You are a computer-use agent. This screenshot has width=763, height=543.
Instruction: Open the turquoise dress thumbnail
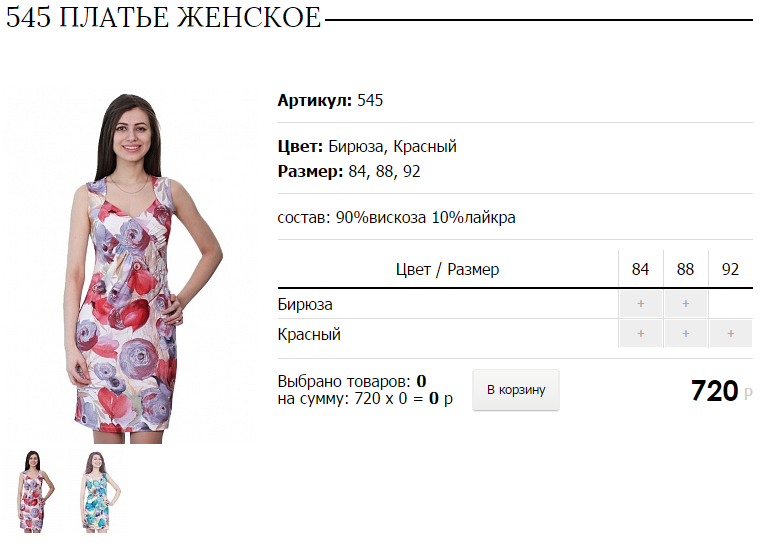tap(97, 490)
